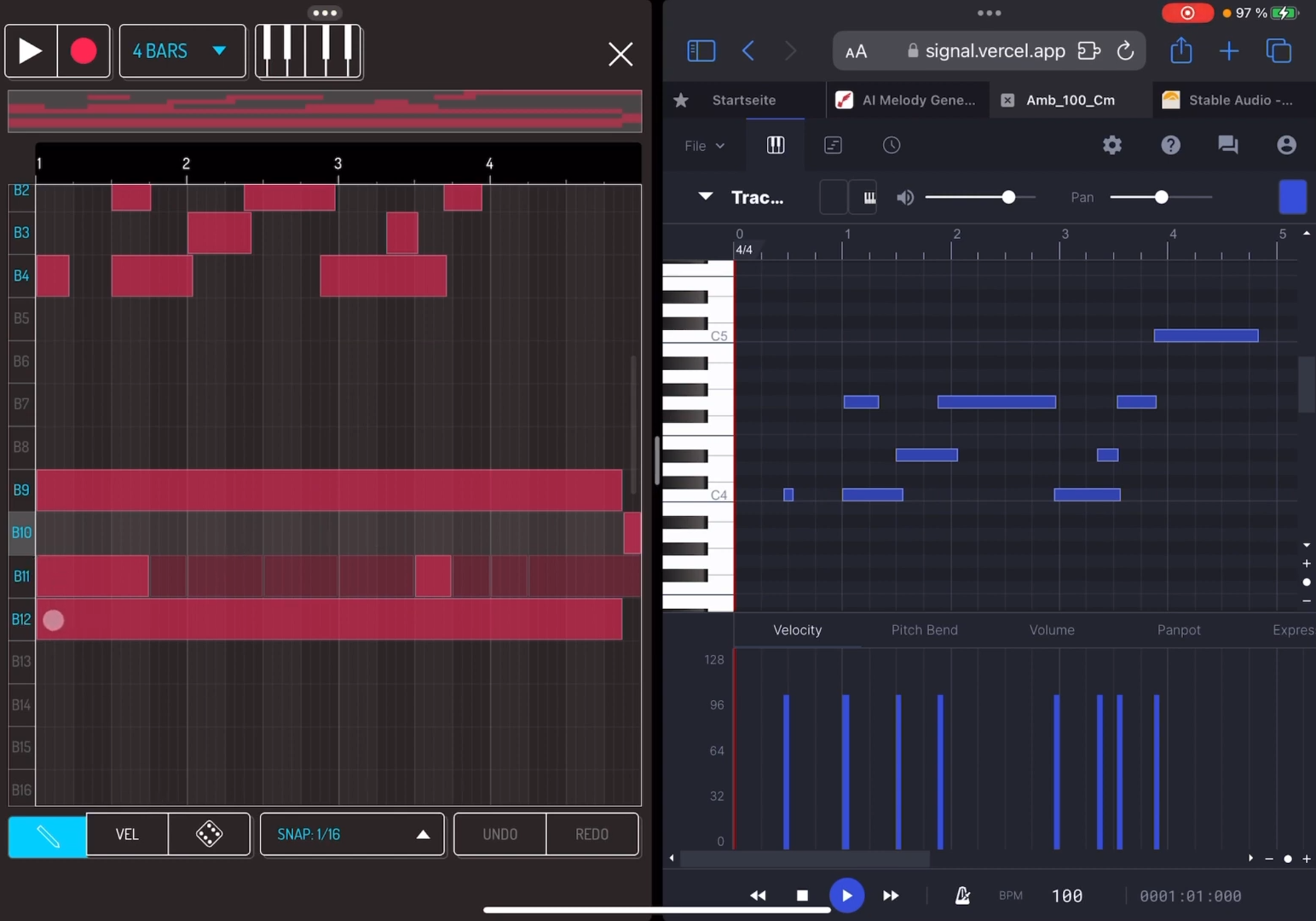Open the File menu dropdown
1316x921 pixels.
704,146
